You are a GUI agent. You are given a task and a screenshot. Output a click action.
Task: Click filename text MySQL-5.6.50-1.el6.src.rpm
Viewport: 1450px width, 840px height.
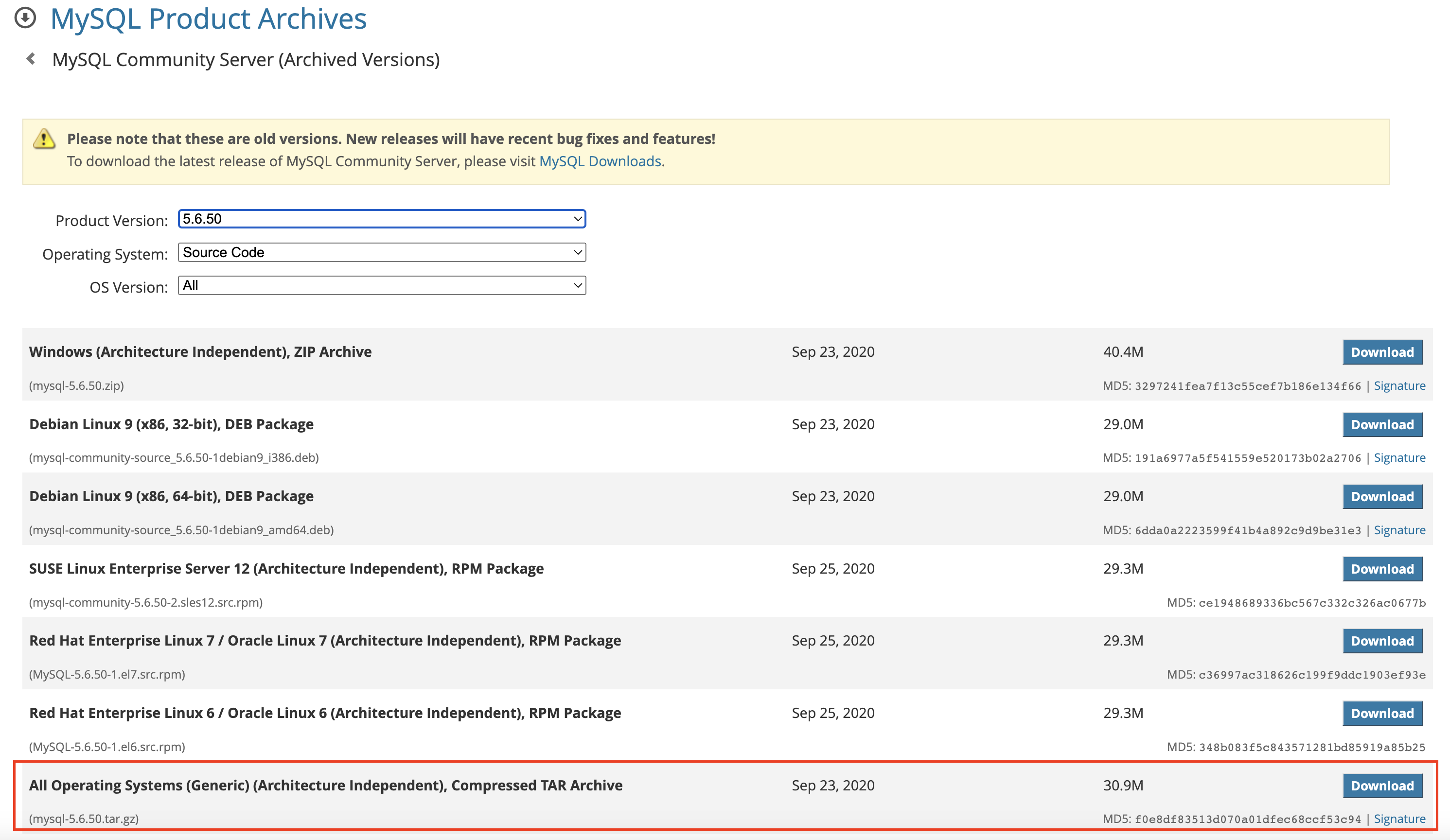coord(107,747)
